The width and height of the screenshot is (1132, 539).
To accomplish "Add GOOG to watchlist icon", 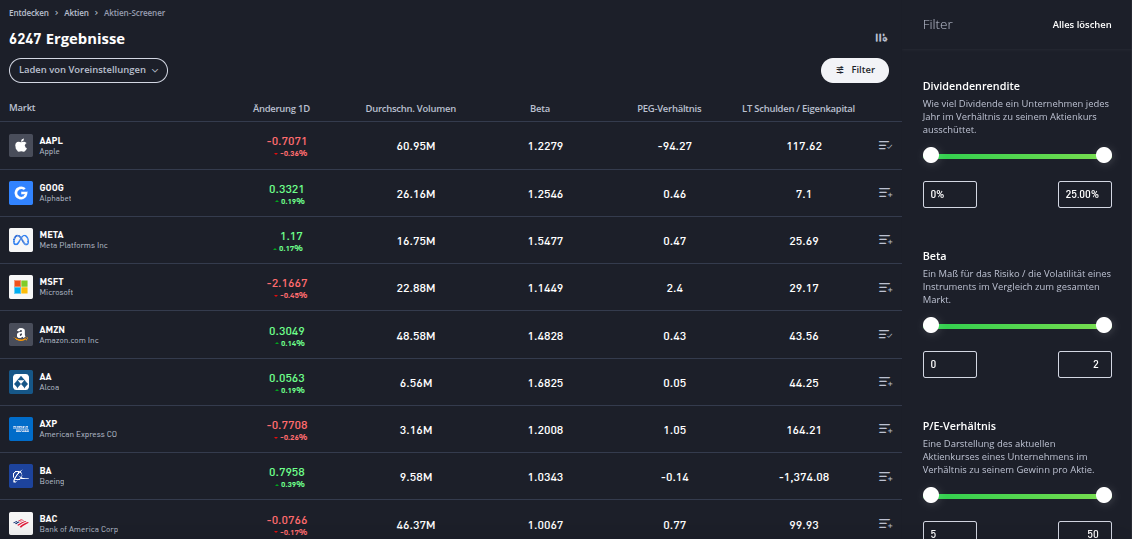I will click(885, 193).
